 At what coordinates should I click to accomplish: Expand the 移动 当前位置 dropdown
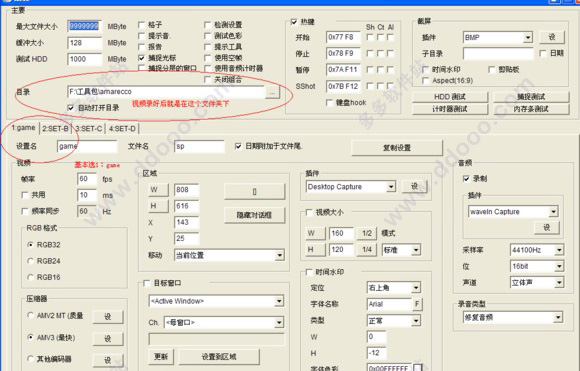[280, 255]
